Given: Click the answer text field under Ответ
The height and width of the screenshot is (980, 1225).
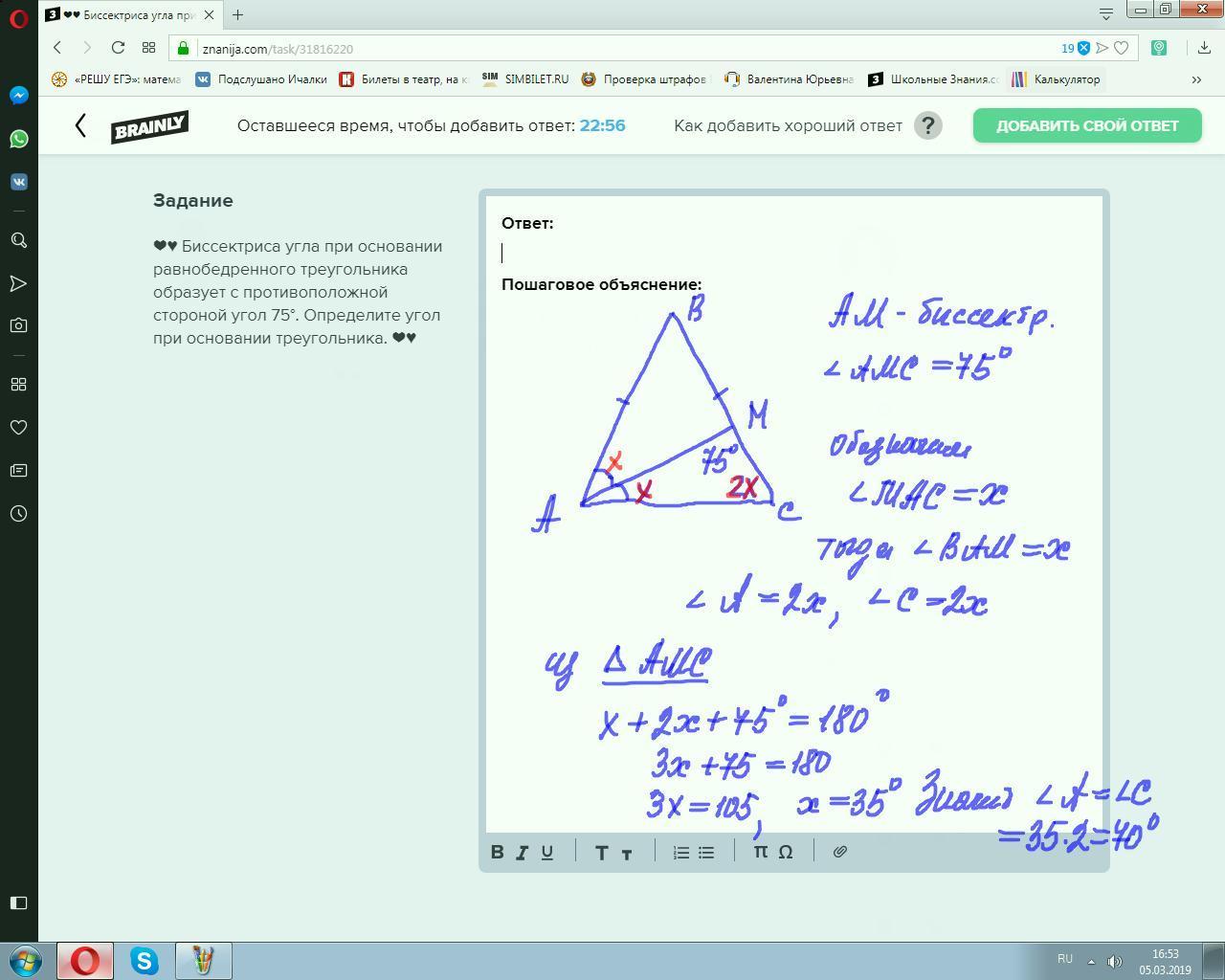Looking at the screenshot, I should 793,253.
